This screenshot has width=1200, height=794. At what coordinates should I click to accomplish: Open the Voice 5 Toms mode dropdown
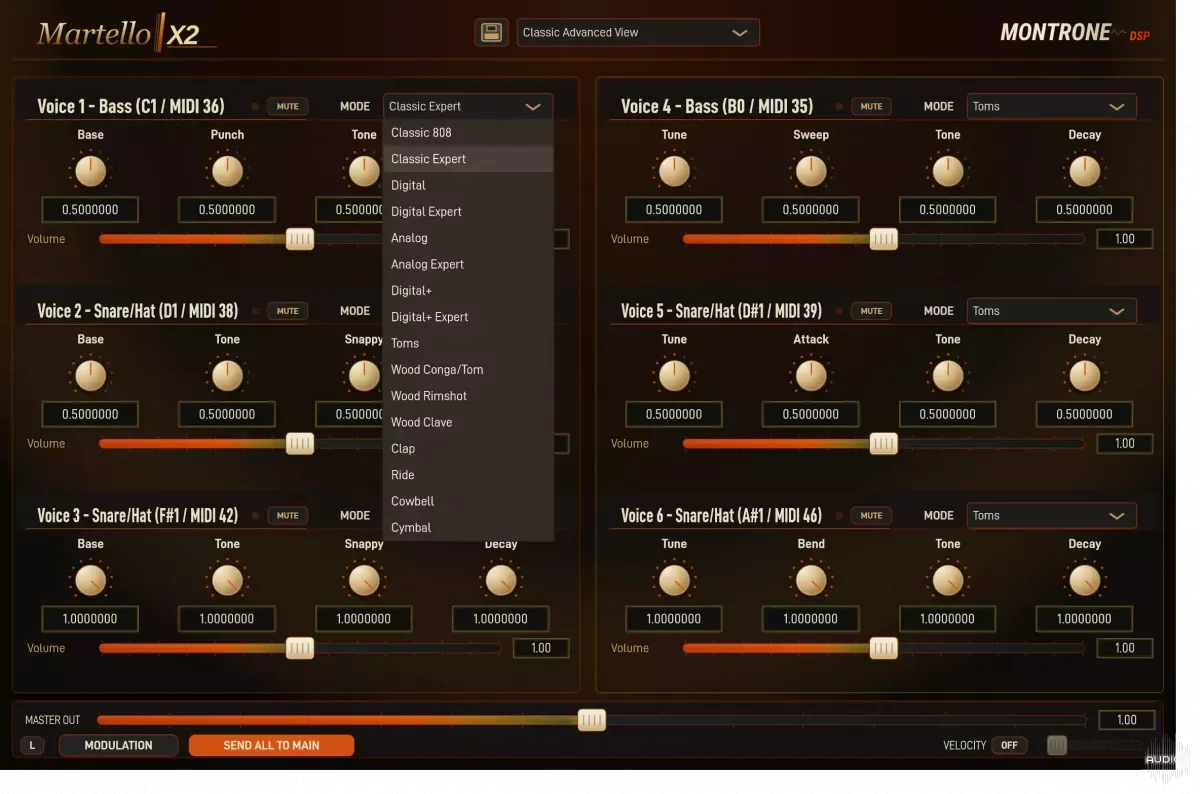(1052, 311)
